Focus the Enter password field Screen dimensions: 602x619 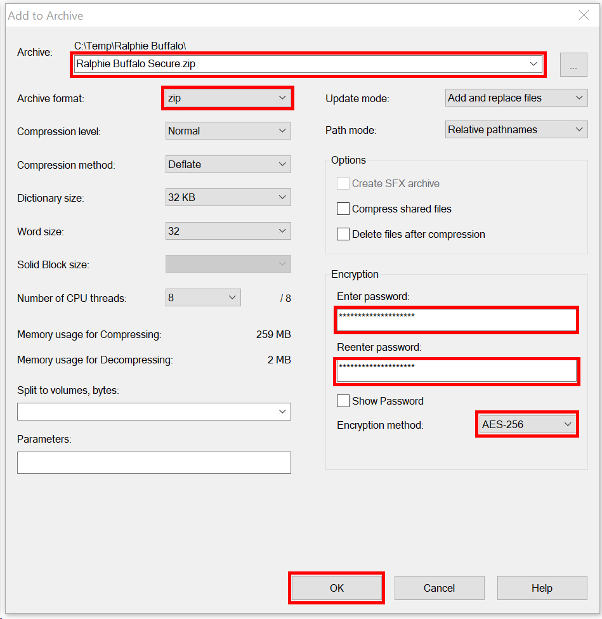(x=456, y=320)
